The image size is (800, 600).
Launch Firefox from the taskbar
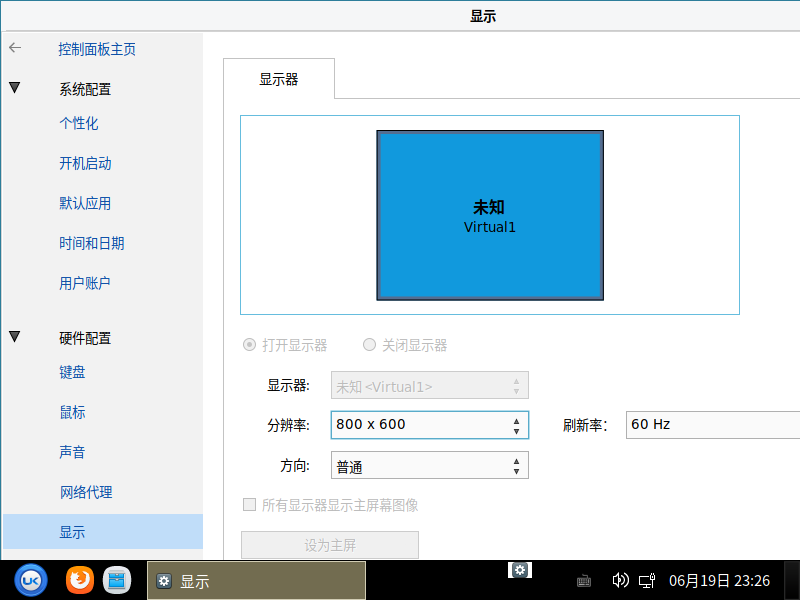coord(80,580)
